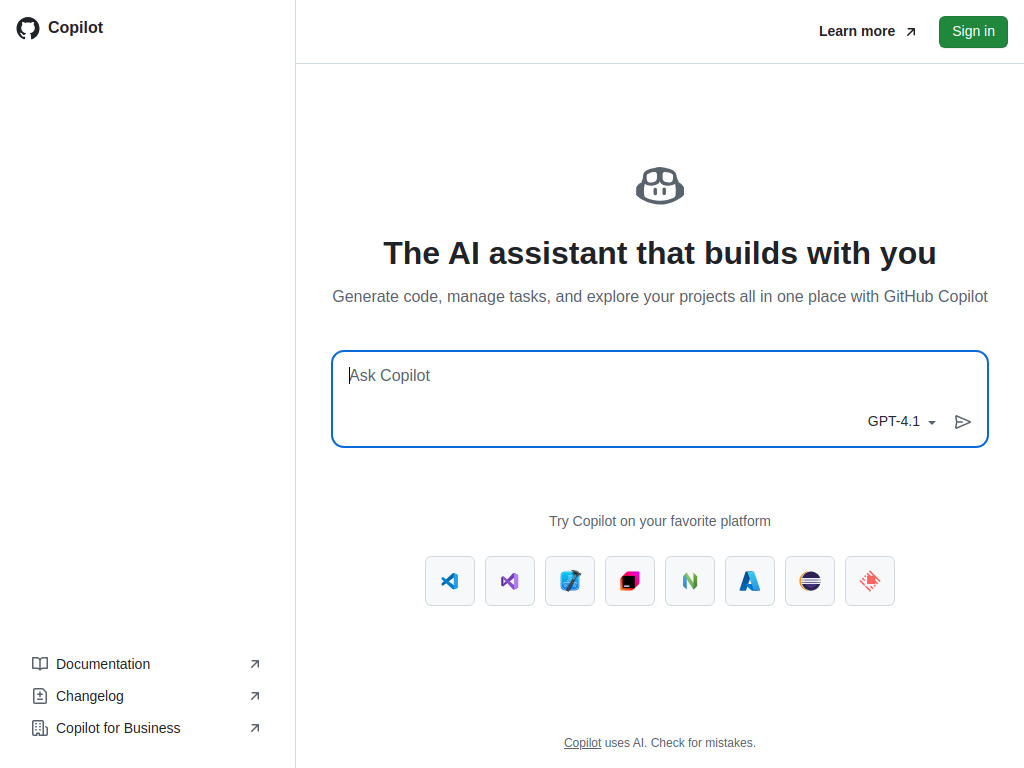This screenshot has height=768, width=1024.
Task: Select the Azure platform icon
Action: 750,581
